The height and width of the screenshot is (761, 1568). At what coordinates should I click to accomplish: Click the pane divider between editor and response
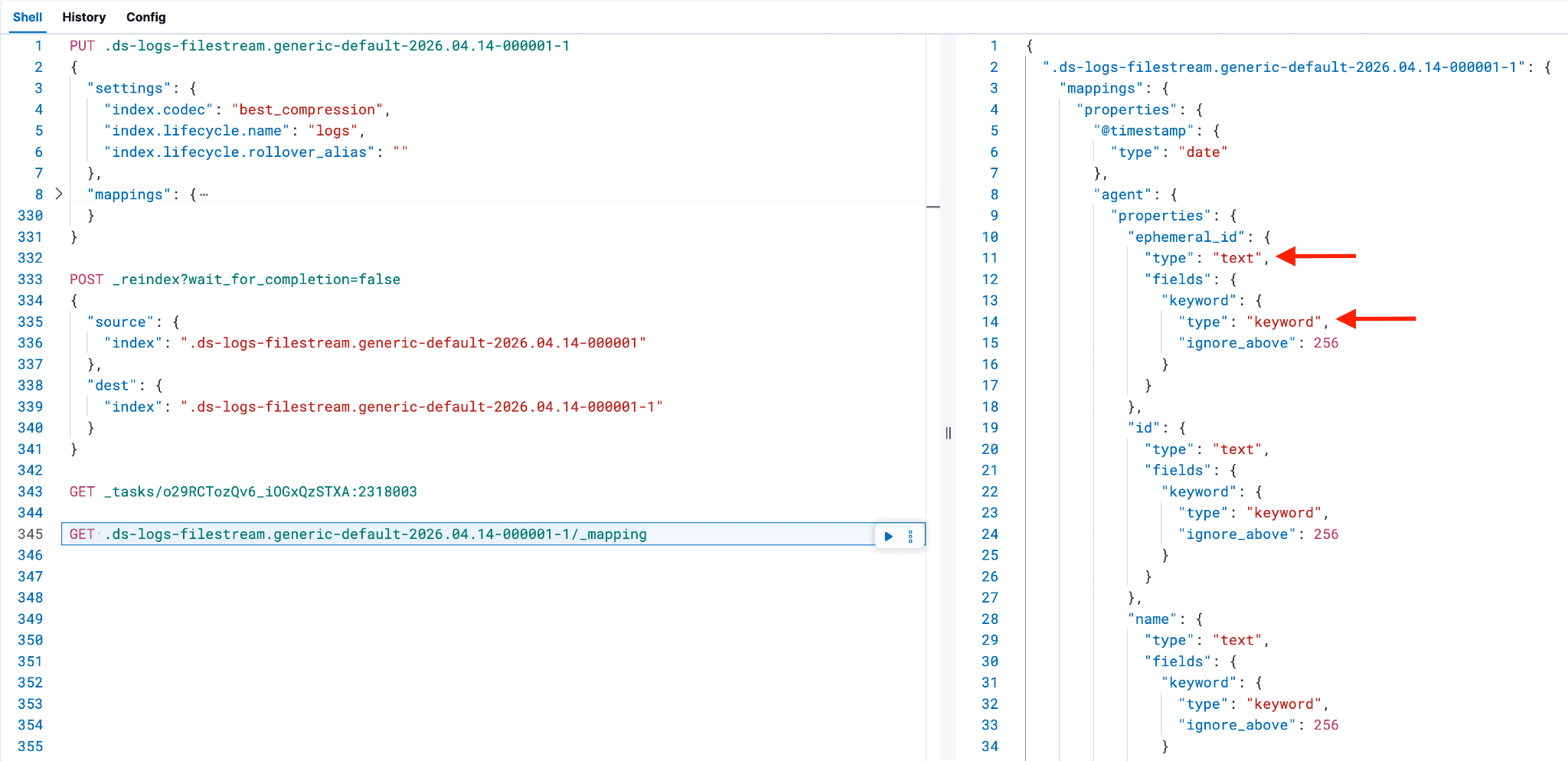click(x=948, y=433)
